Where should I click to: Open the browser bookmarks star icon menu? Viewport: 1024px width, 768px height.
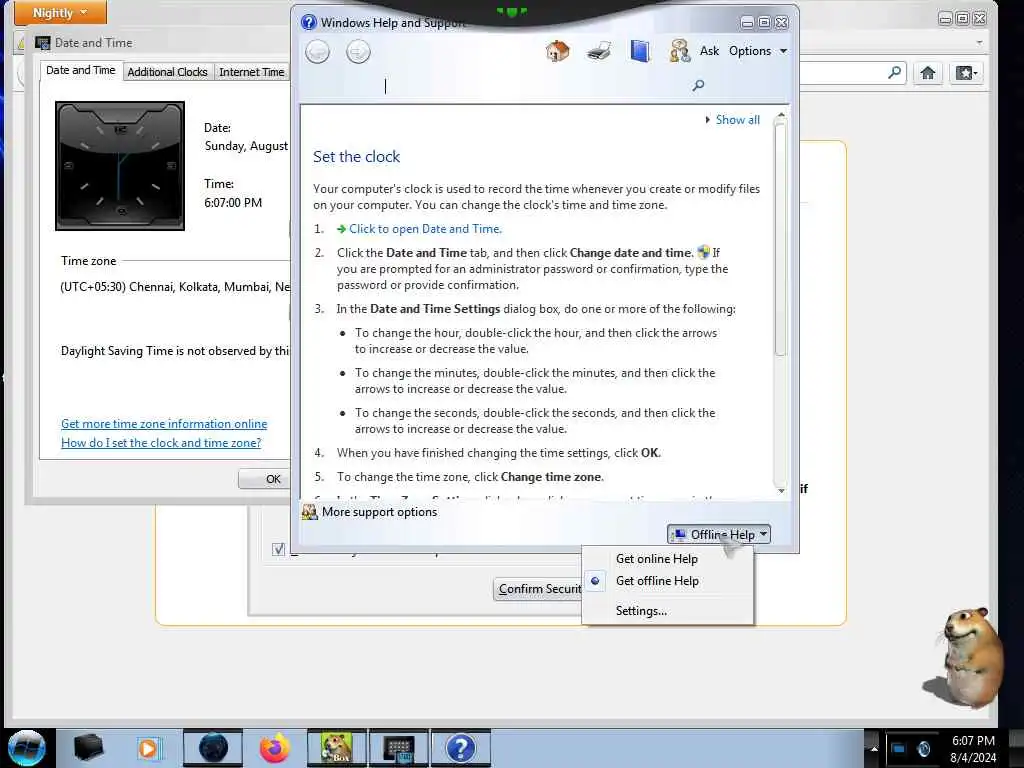pos(966,72)
